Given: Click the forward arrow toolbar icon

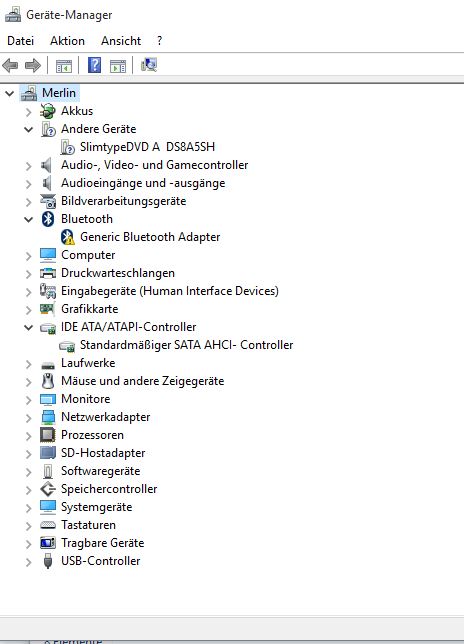Looking at the screenshot, I should [x=33, y=65].
